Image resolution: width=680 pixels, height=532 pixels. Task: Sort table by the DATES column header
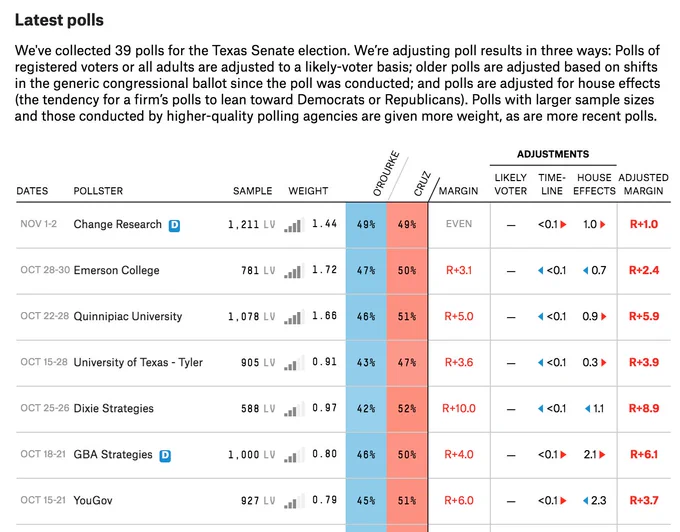[32, 191]
